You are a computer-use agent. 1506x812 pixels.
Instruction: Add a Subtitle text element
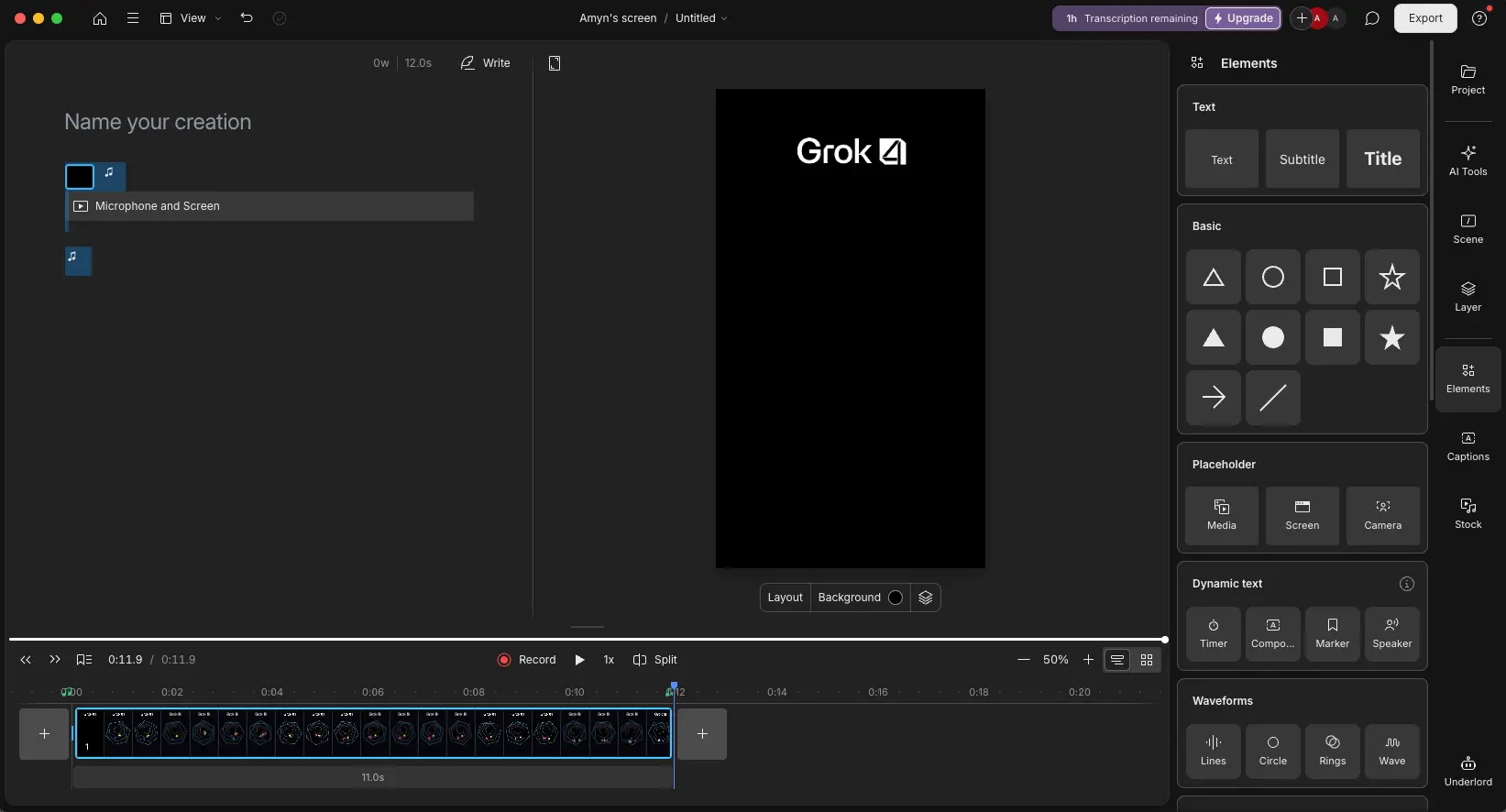pyautogui.click(x=1303, y=159)
